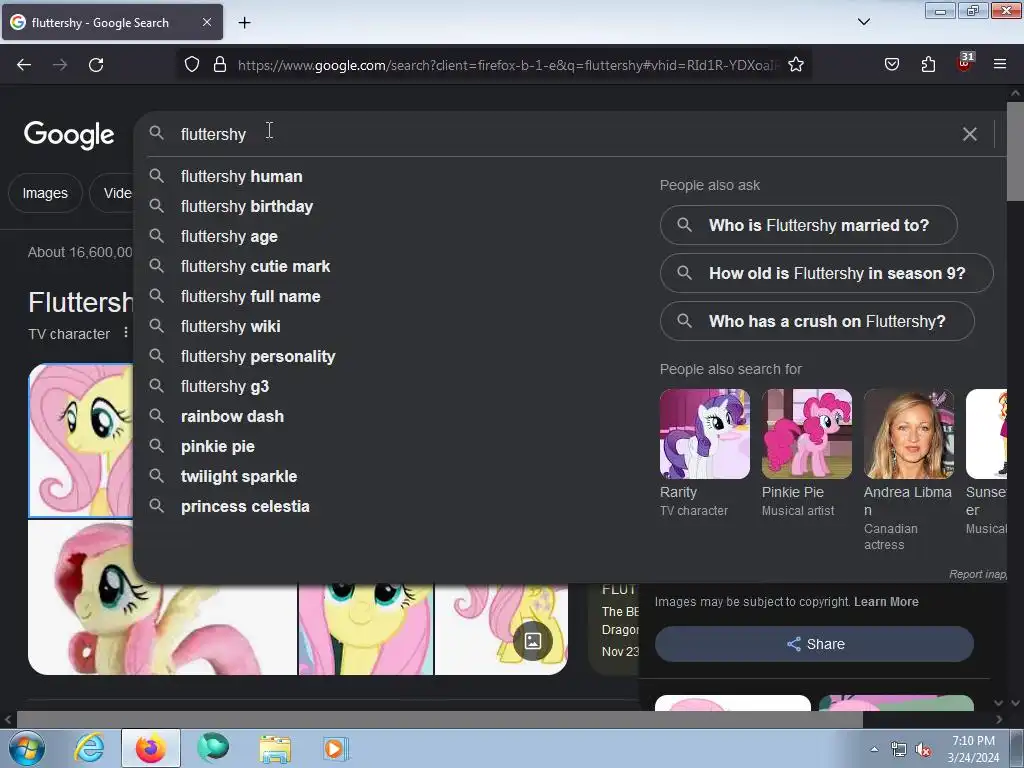Viewport: 1024px width, 768px height.
Task: Click Who is Fluttershy married to?
Action: 808,225
